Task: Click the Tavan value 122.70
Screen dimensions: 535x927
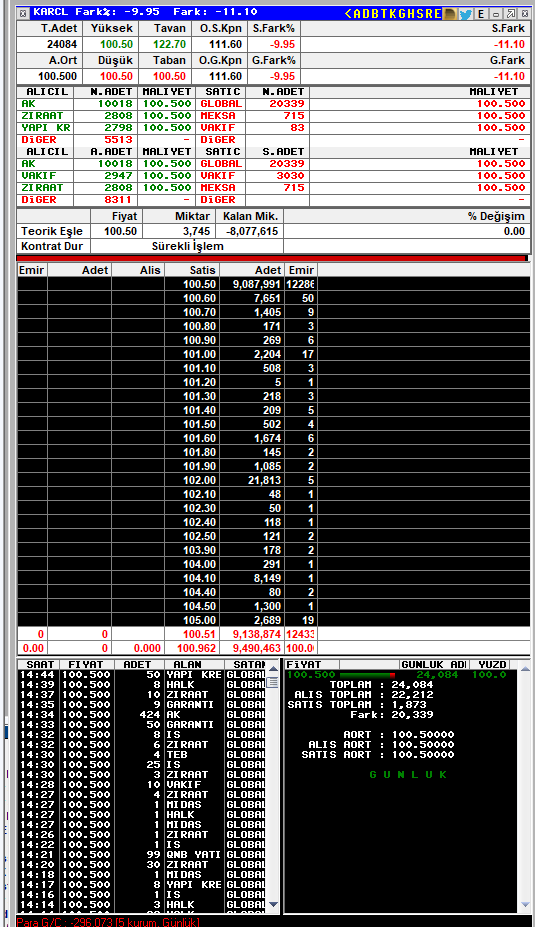Action: click(170, 44)
